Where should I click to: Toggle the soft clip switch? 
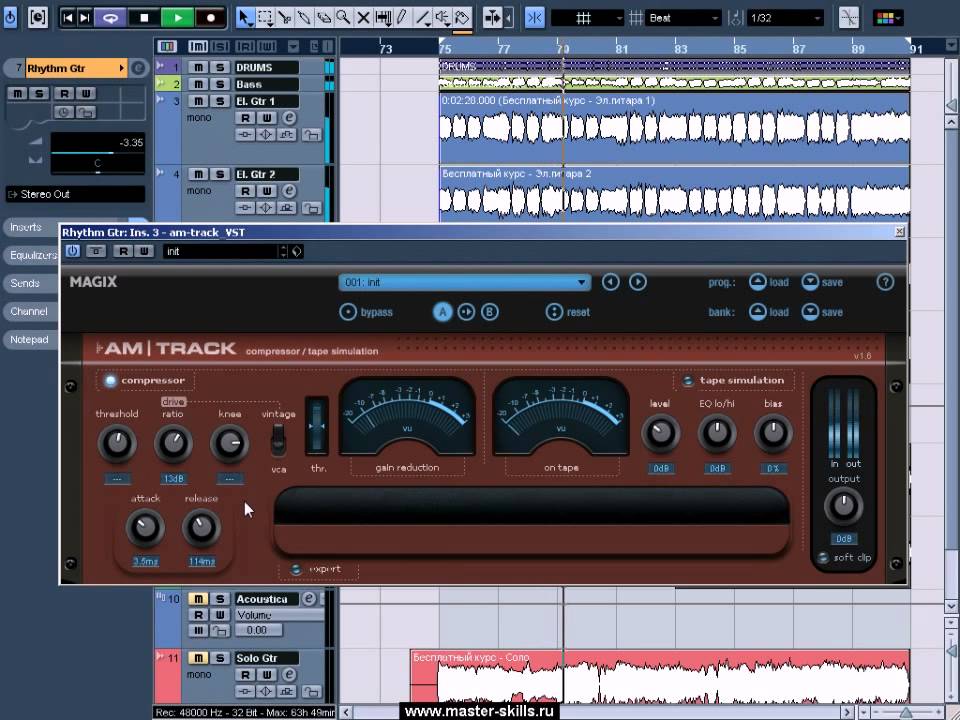point(823,558)
